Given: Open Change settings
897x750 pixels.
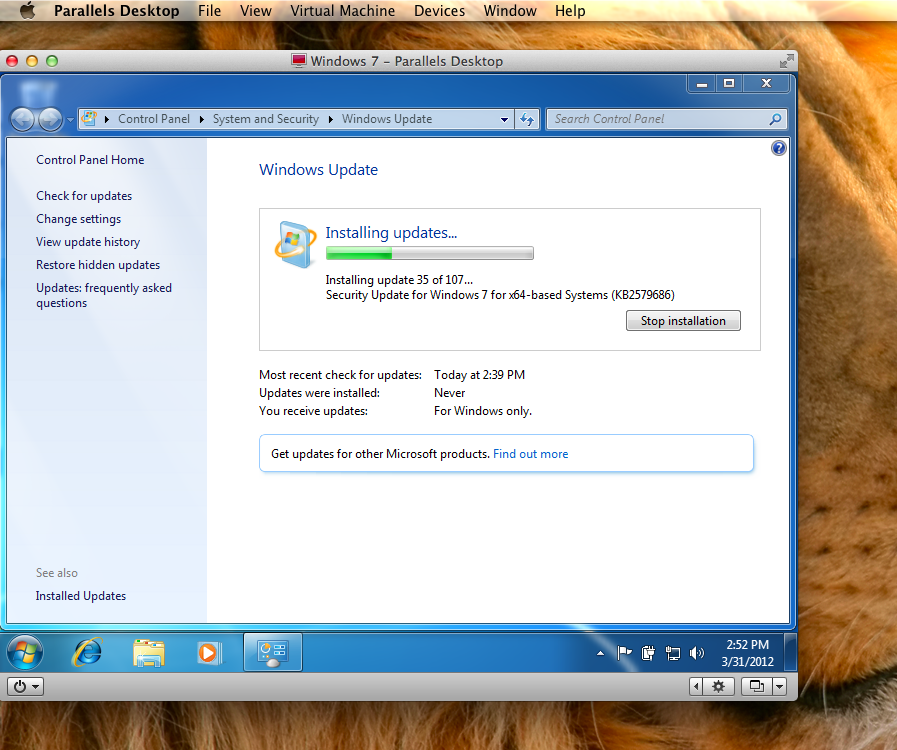Looking at the screenshot, I should tap(79, 219).
